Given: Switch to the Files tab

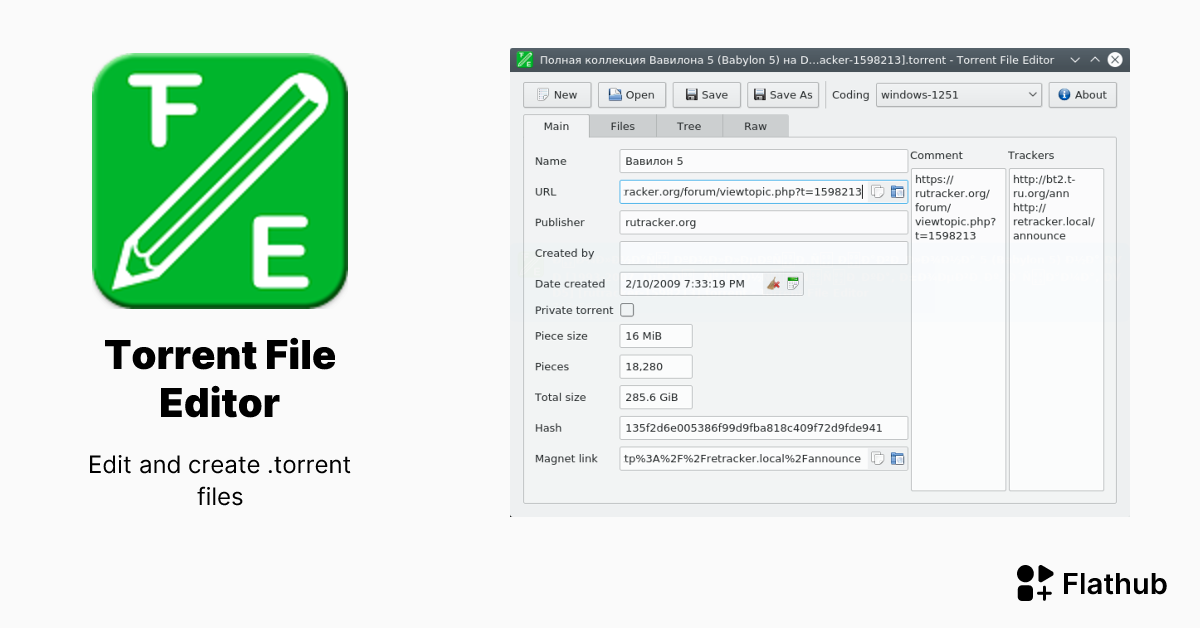Looking at the screenshot, I should 622,126.
